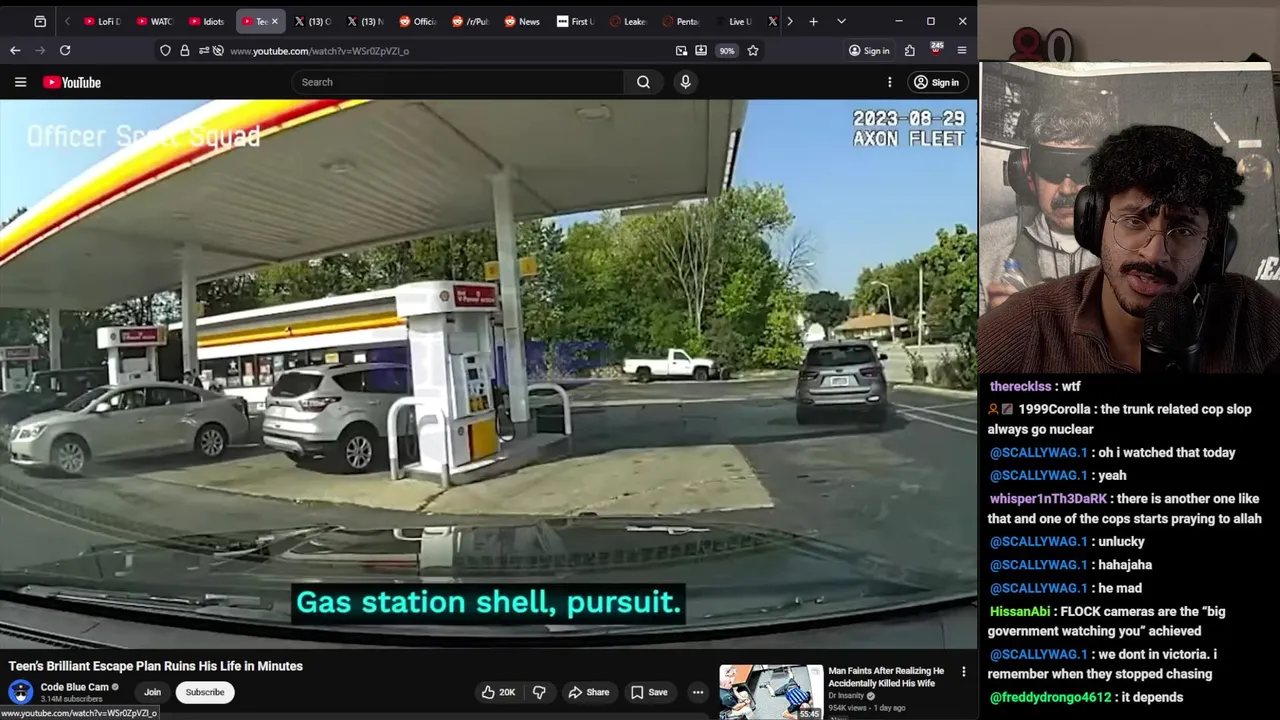Open the YouTube guide hamburger menu
Screen dimensions: 1280x720
(20, 82)
